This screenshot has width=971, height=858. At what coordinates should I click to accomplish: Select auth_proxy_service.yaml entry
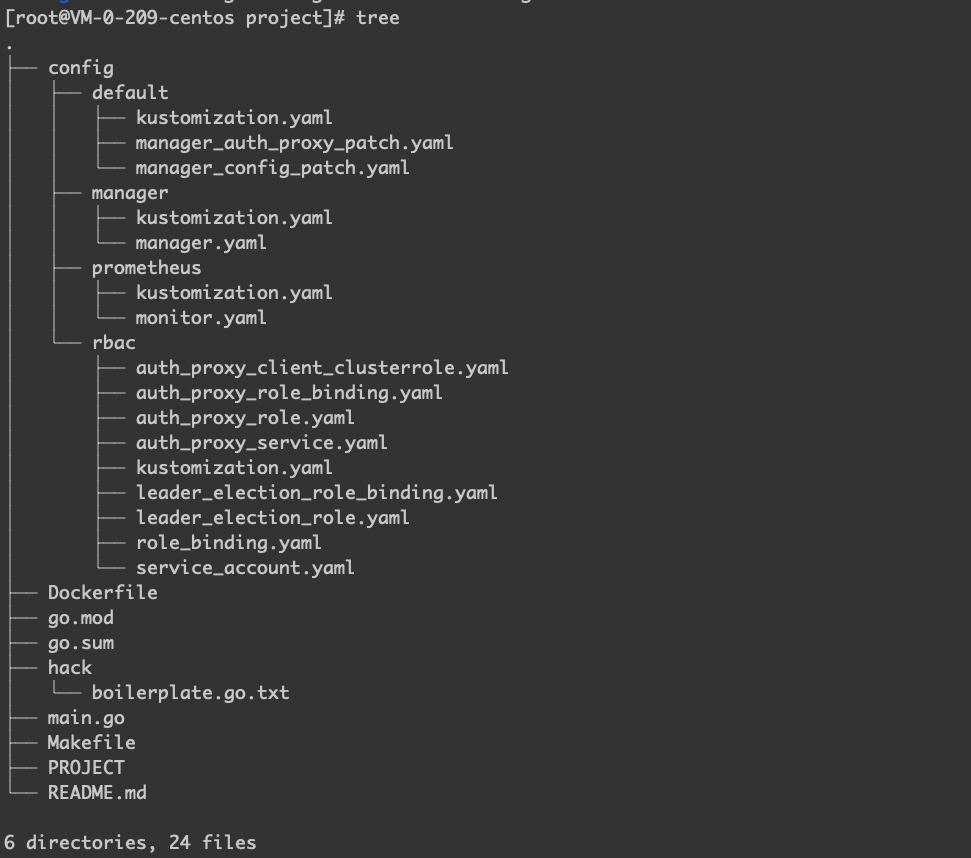click(x=261, y=443)
